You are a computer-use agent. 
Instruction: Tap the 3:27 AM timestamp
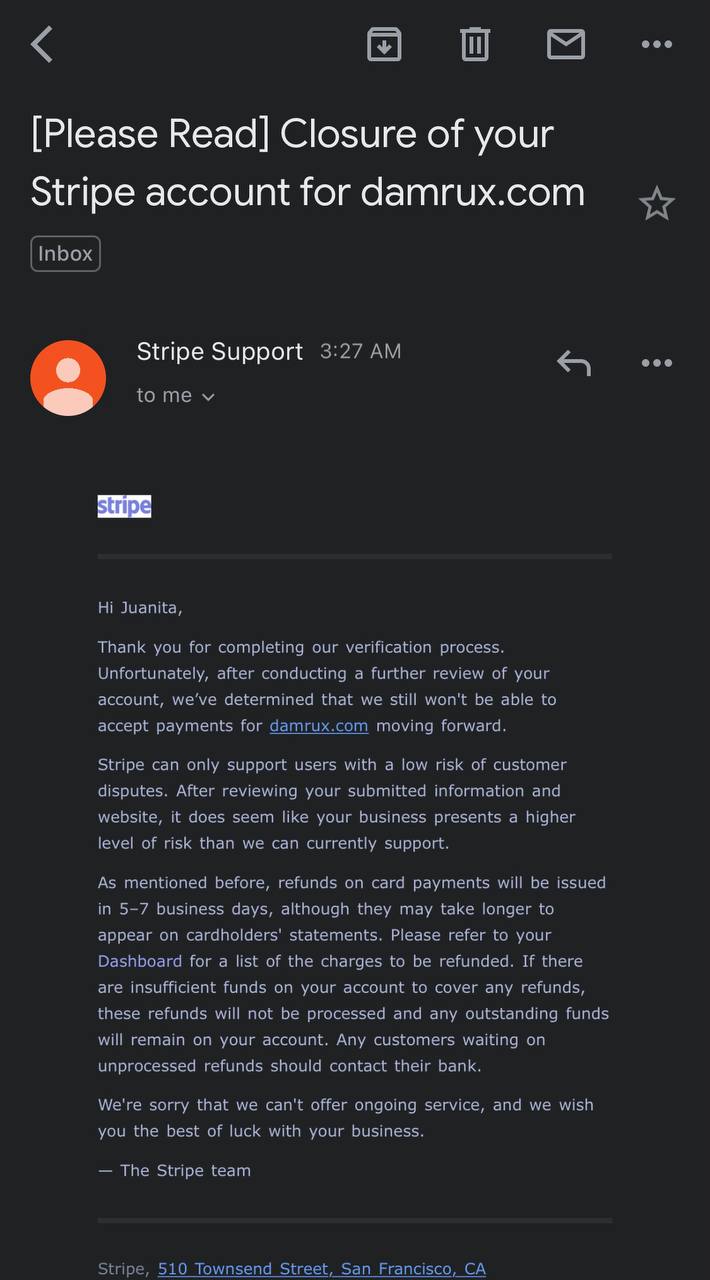point(360,352)
